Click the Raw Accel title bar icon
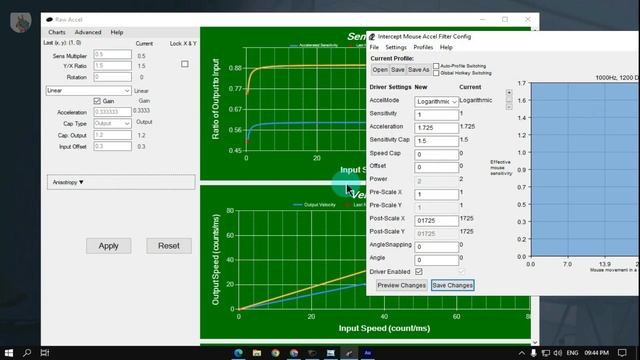Image resolution: width=640 pixels, height=360 pixels. (x=49, y=20)
